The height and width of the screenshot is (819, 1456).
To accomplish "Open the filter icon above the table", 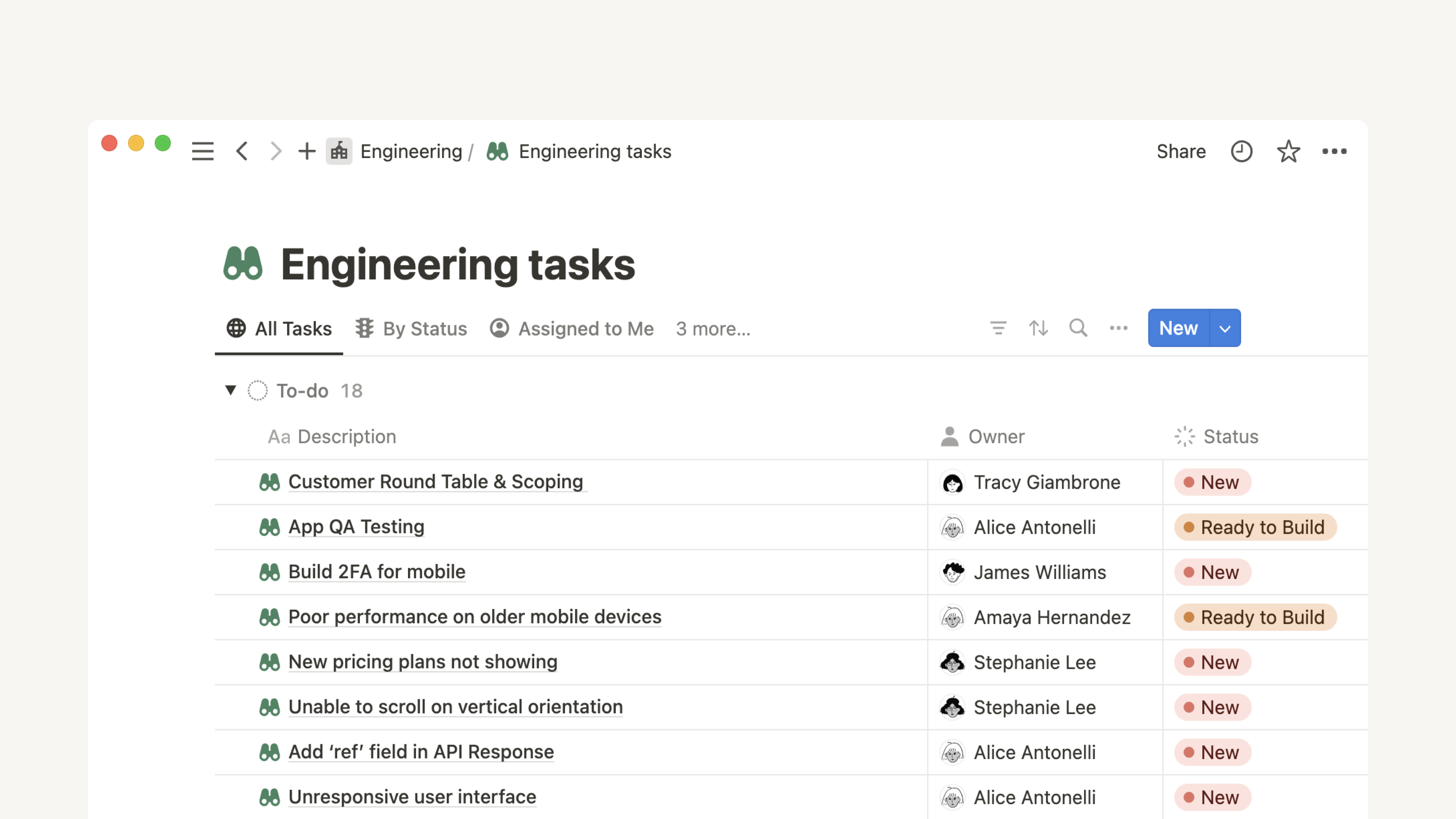I will [x=999, y=328].
